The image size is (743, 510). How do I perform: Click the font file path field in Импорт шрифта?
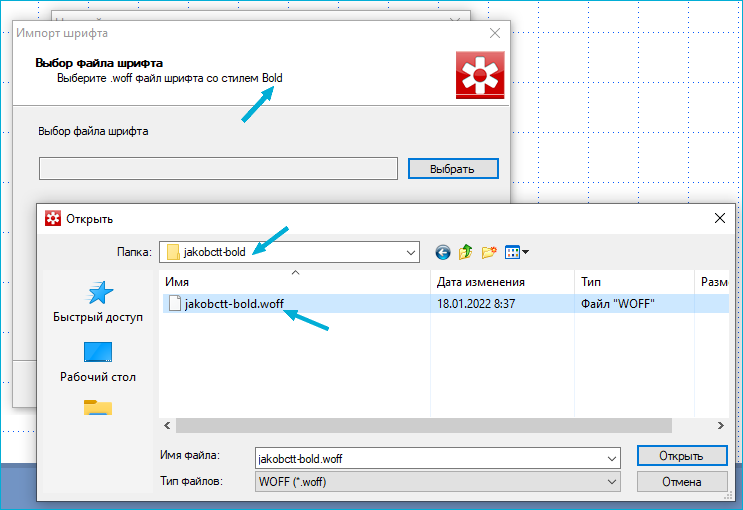tap(218, 169)
